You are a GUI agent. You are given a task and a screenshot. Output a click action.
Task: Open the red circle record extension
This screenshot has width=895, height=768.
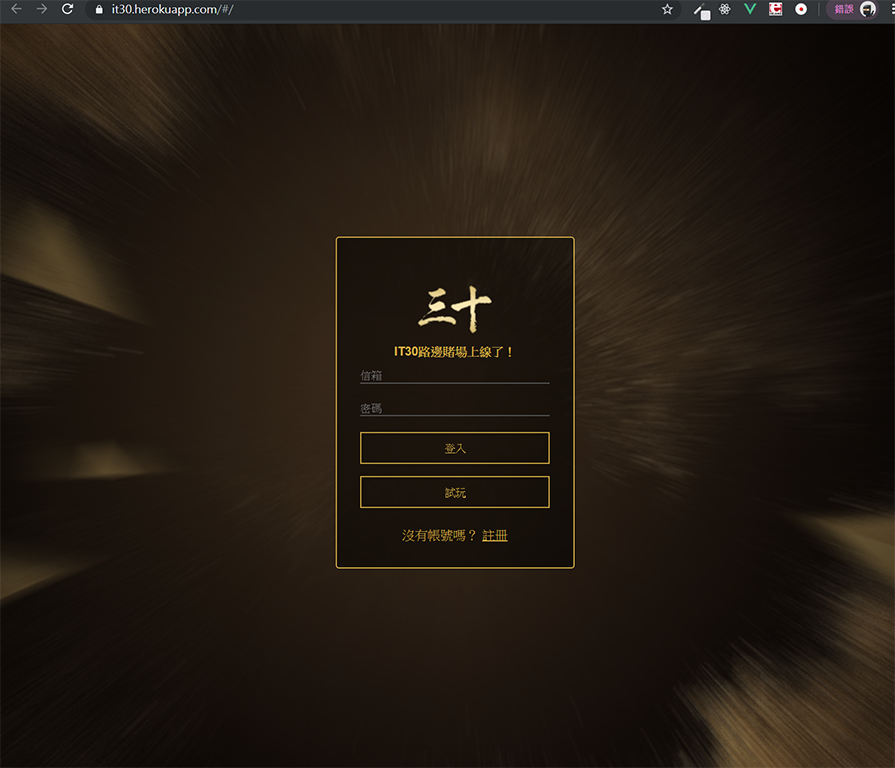(801, 9)
